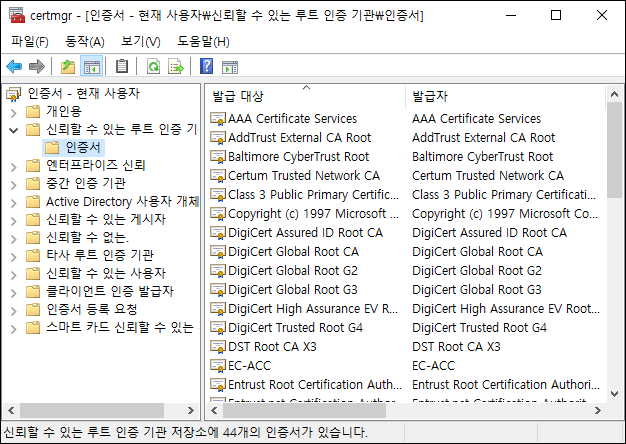Screen dimensions: 626x444
Task: Select 인증서 등록 요청 in the tree
Action: (x=91, y=309)
